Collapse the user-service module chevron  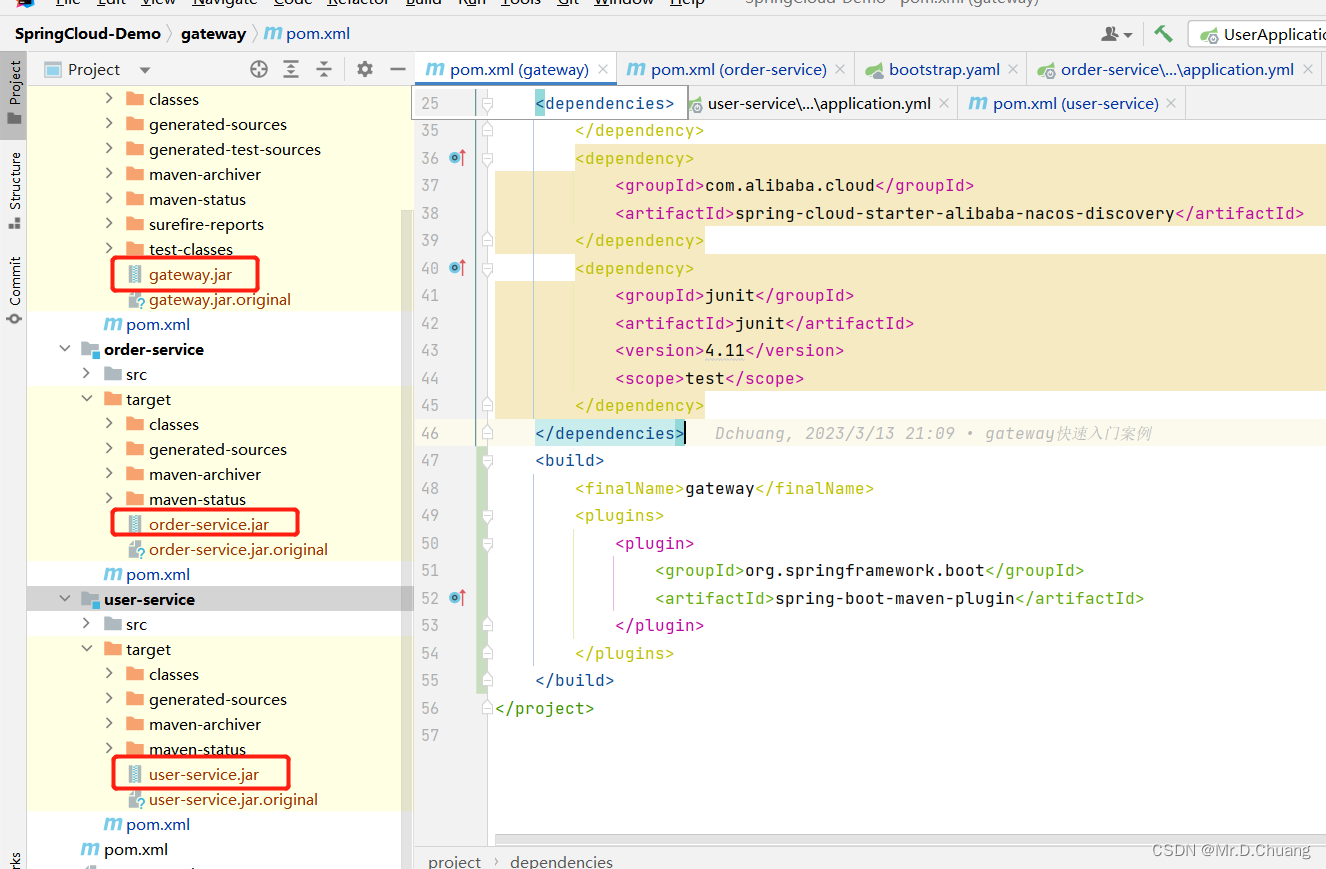pos(65,599)
